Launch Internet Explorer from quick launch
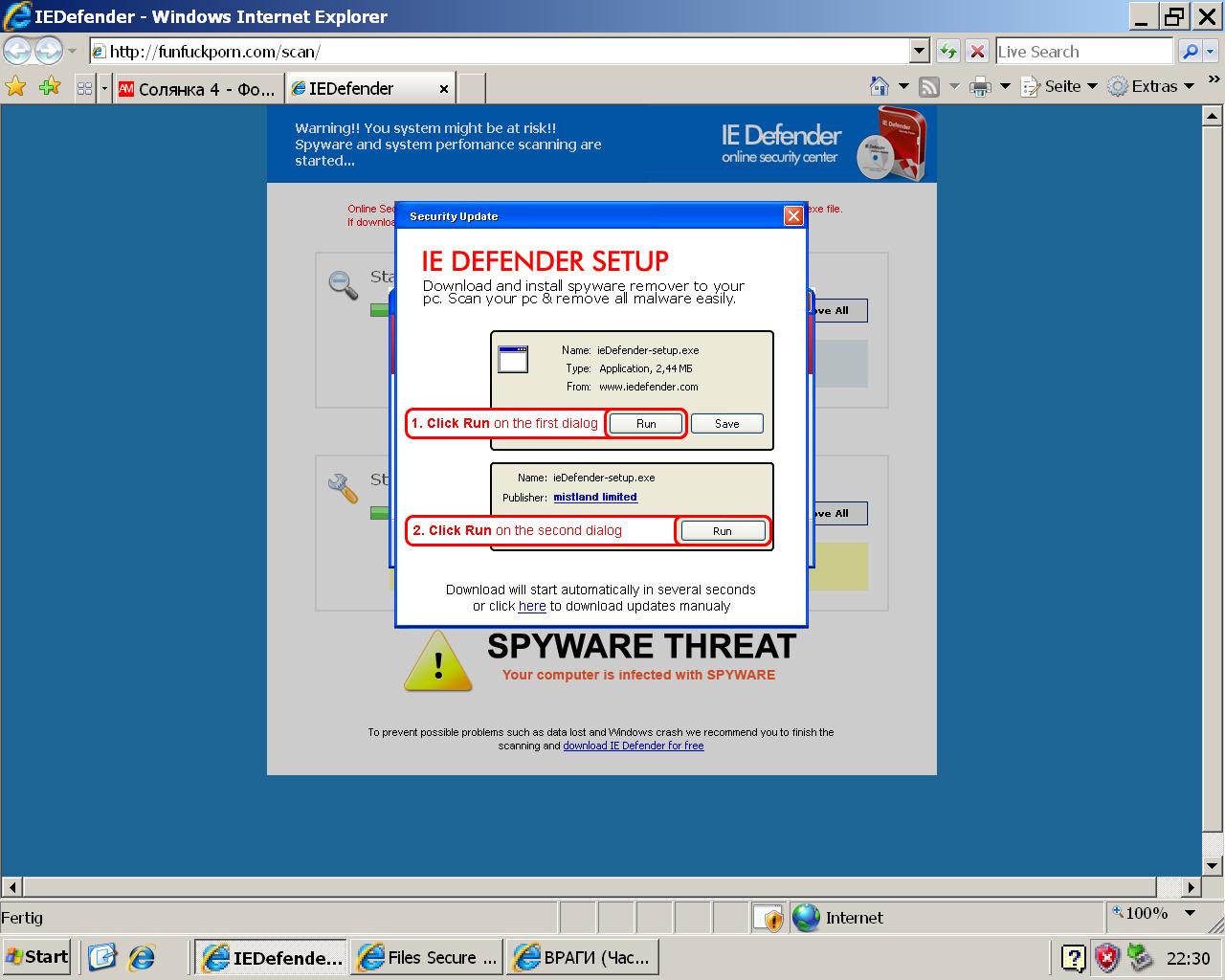The width and height of the screenshot is (1225, 980). [x=142, y=957]
